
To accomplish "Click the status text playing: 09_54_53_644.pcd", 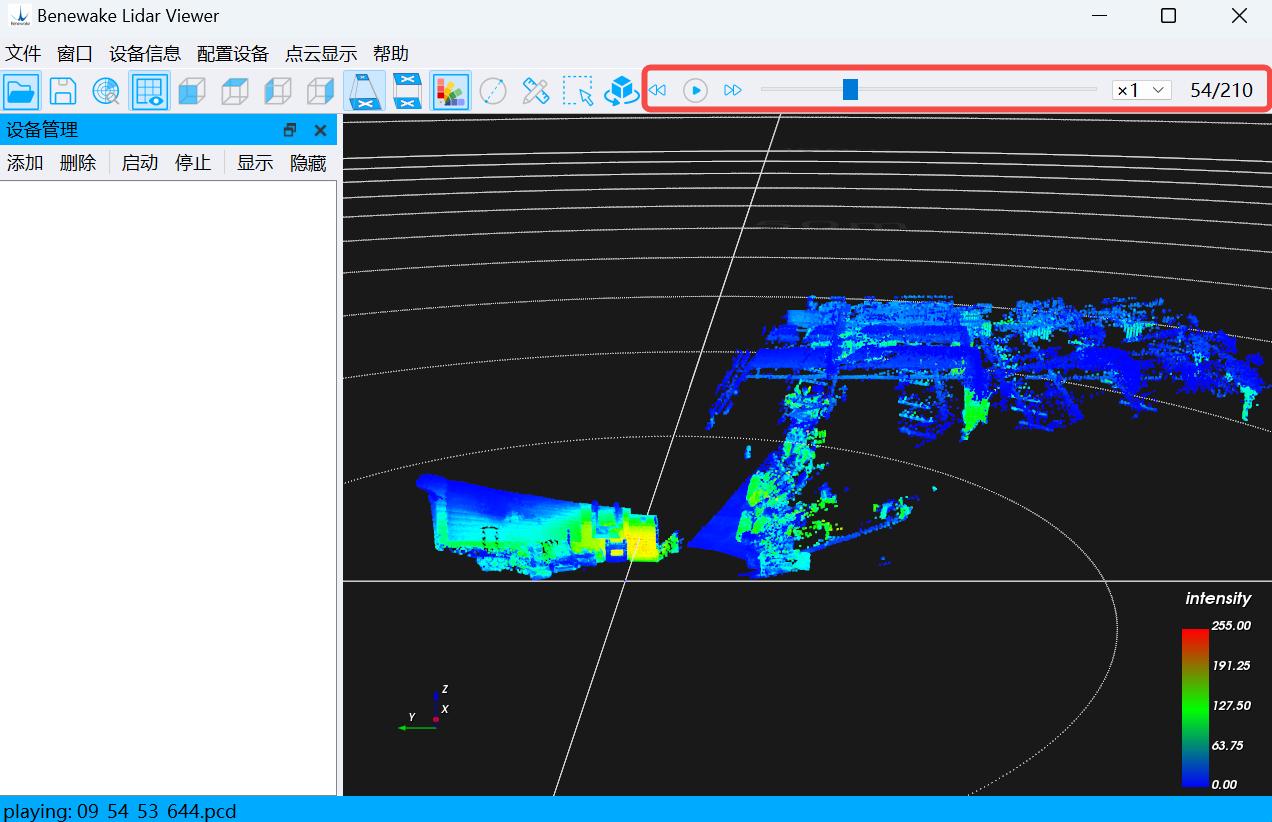I will (x=120, y=810).
